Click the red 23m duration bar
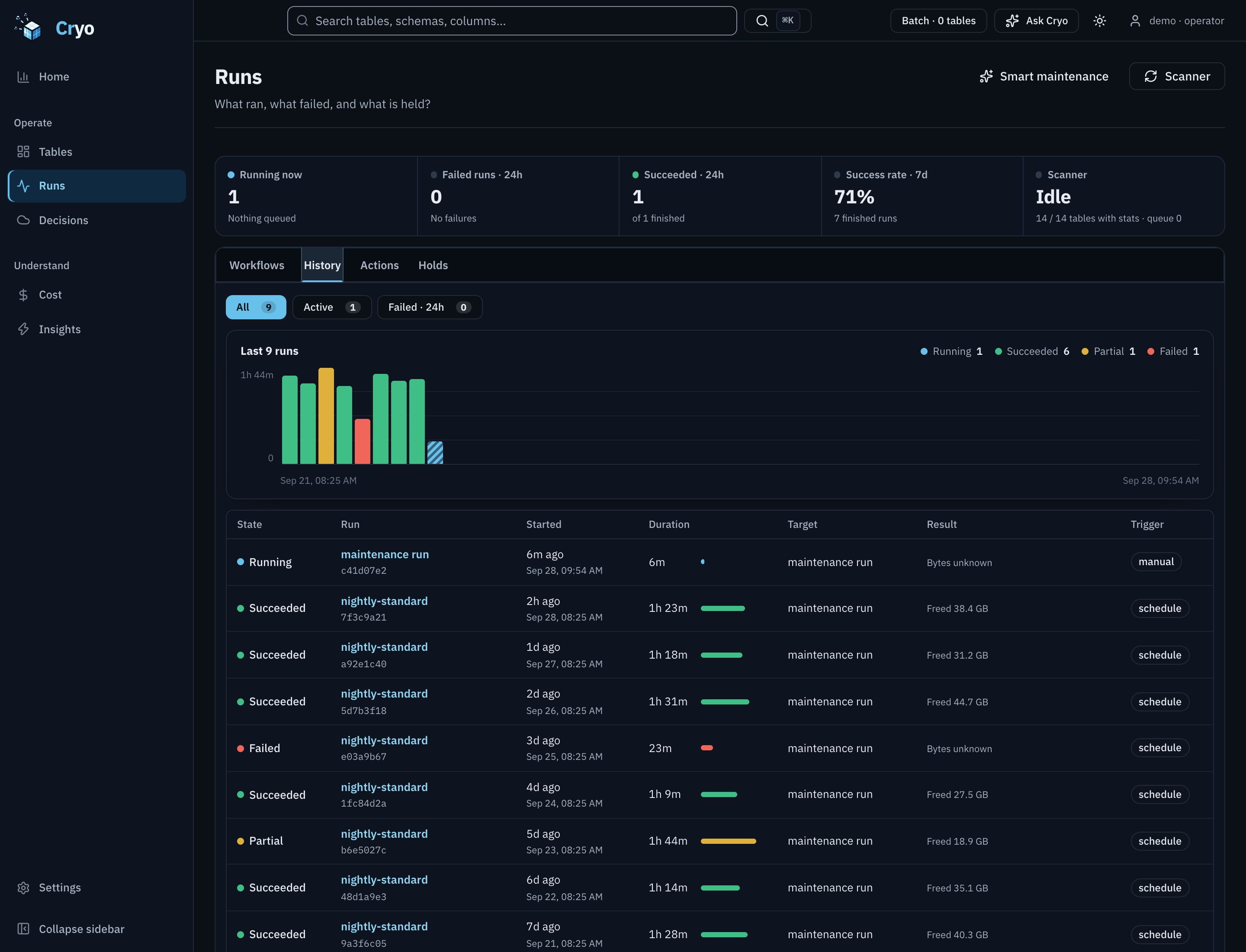This screenshot has height=952, width=1246. [706, 747]
